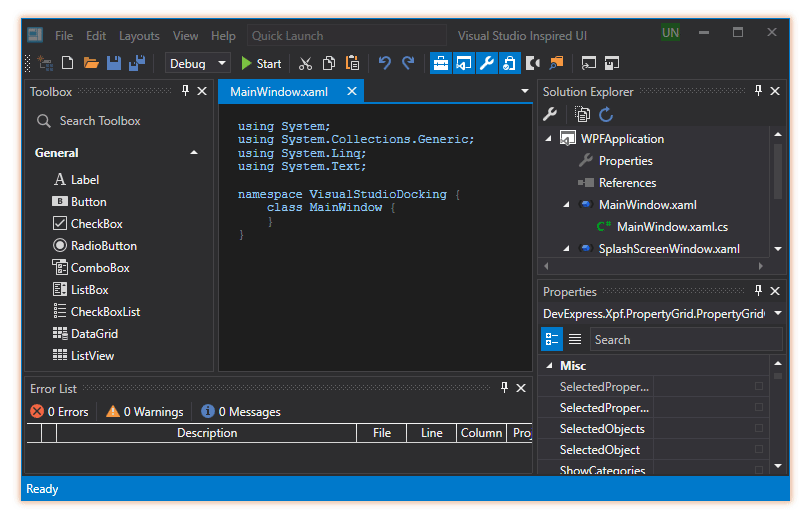Open the Properties object selector dropdown
This screenshot has height=522, width=806.
pyautogui.click(x=778, y=313)
